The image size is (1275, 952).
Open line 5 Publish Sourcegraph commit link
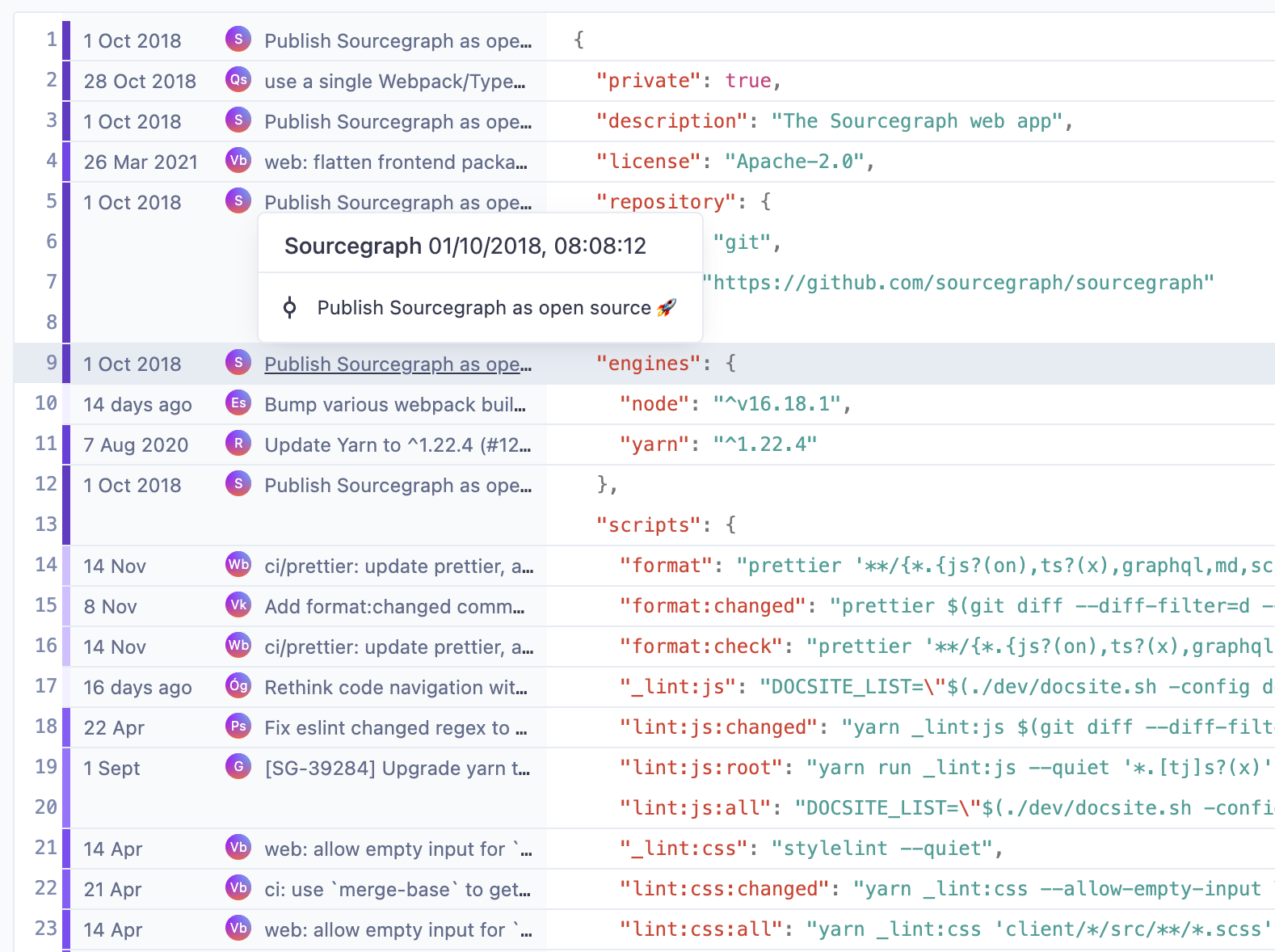click(x=398, y=202)
